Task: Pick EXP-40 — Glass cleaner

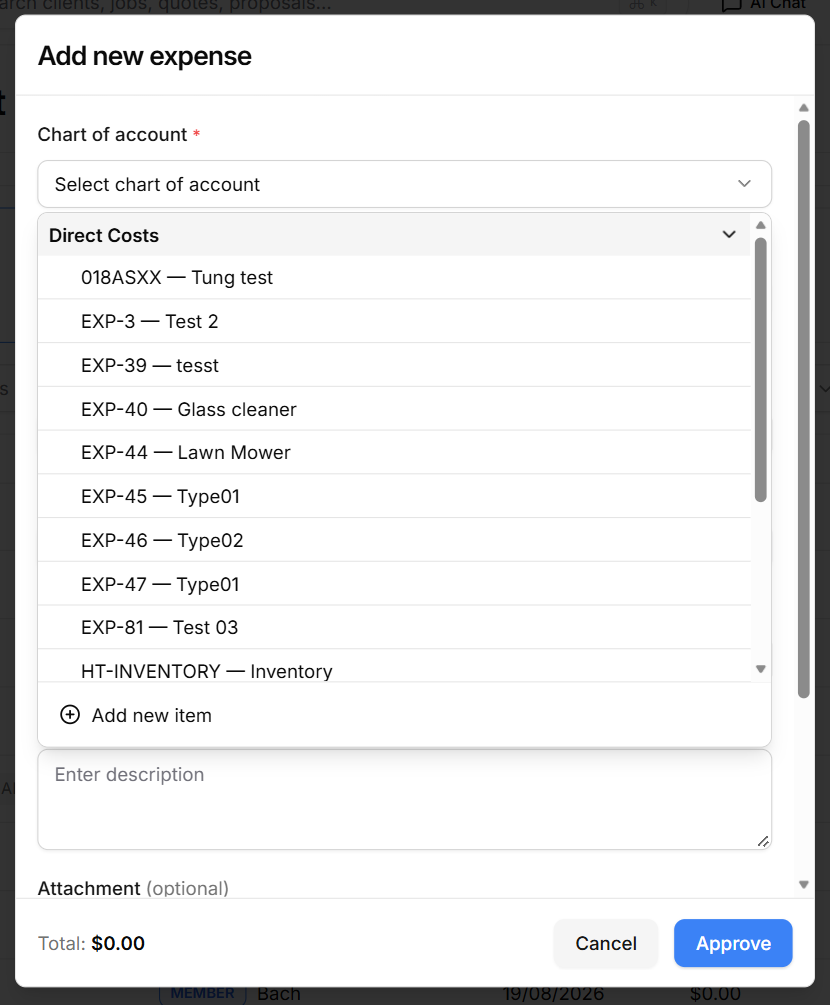Action: (394, 409)
